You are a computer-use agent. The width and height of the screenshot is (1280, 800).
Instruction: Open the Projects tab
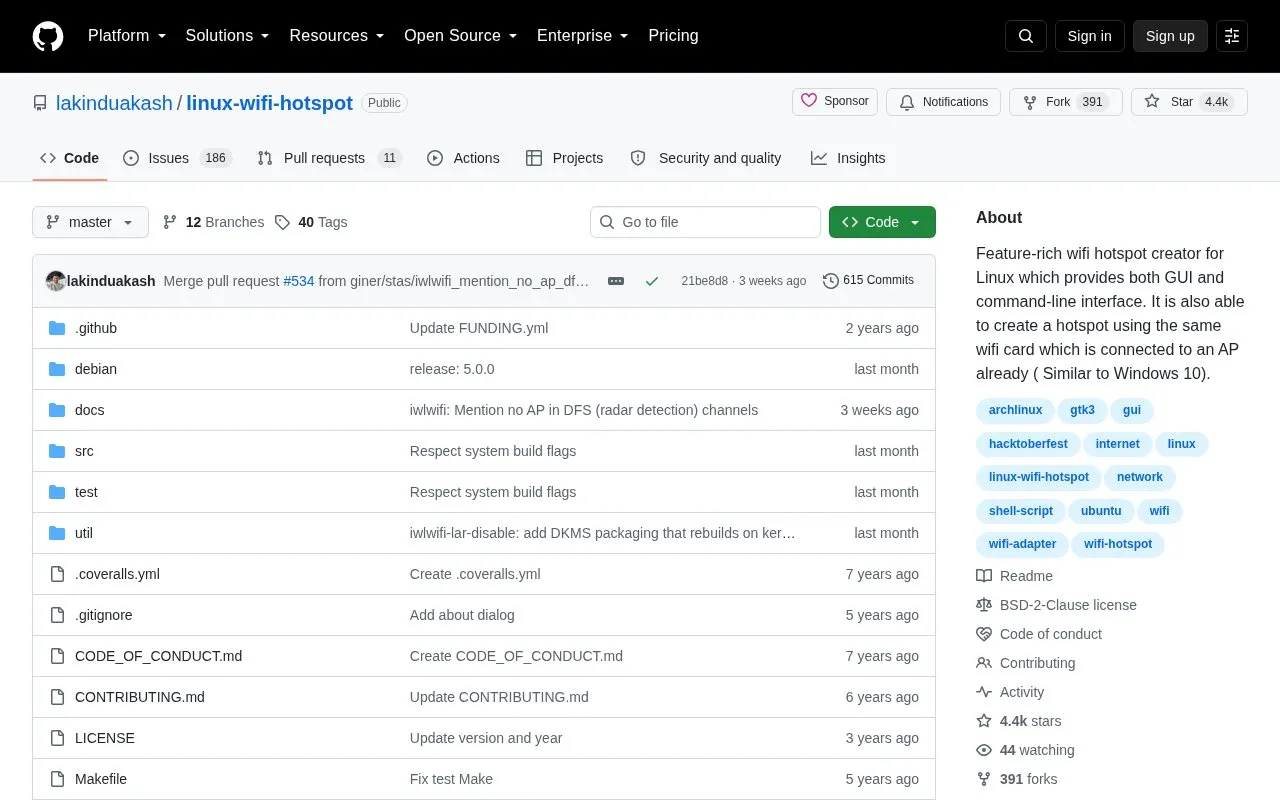pos(565,158)
